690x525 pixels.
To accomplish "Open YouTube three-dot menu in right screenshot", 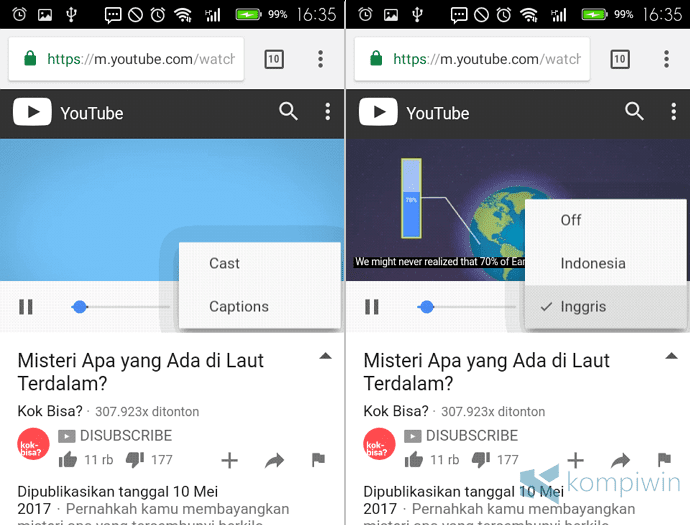I will (x=673, y=112).
